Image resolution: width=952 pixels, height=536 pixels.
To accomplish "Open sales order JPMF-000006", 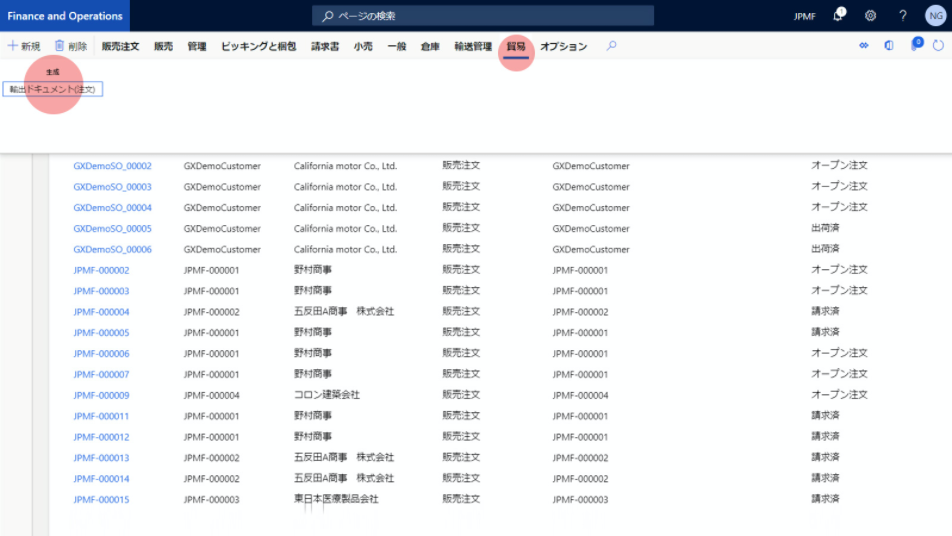I will pos(101,353).
